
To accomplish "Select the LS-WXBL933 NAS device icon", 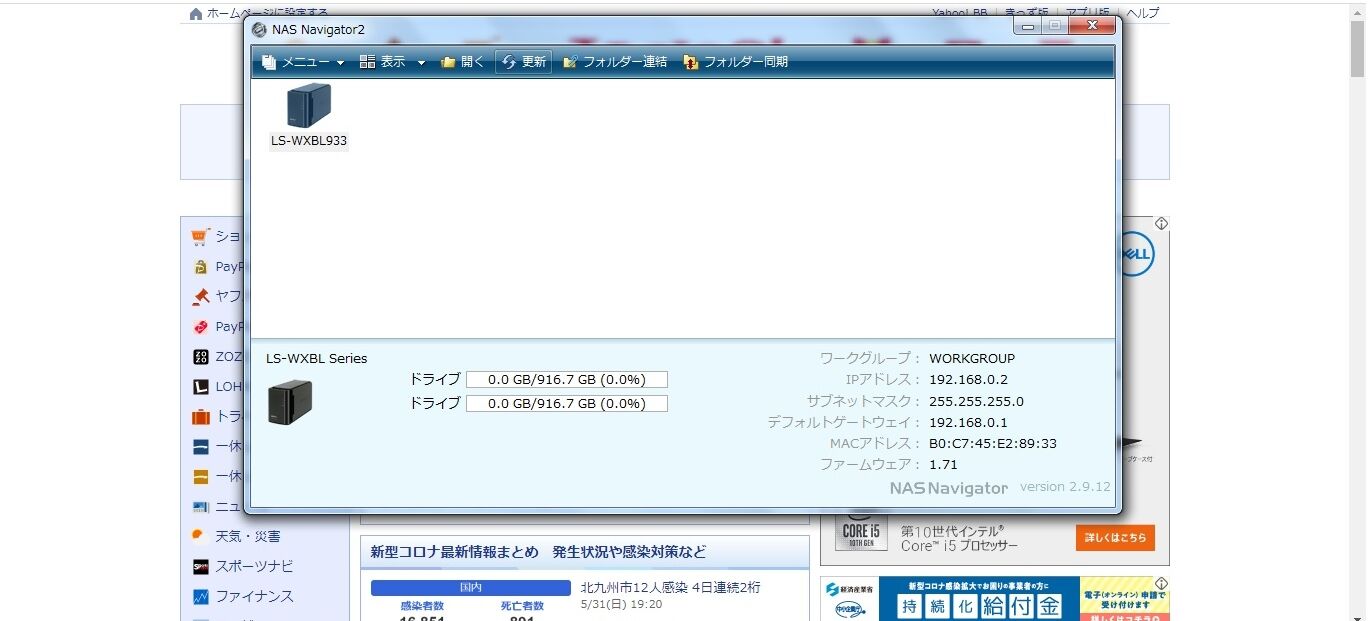I will [x=309, y=105].
